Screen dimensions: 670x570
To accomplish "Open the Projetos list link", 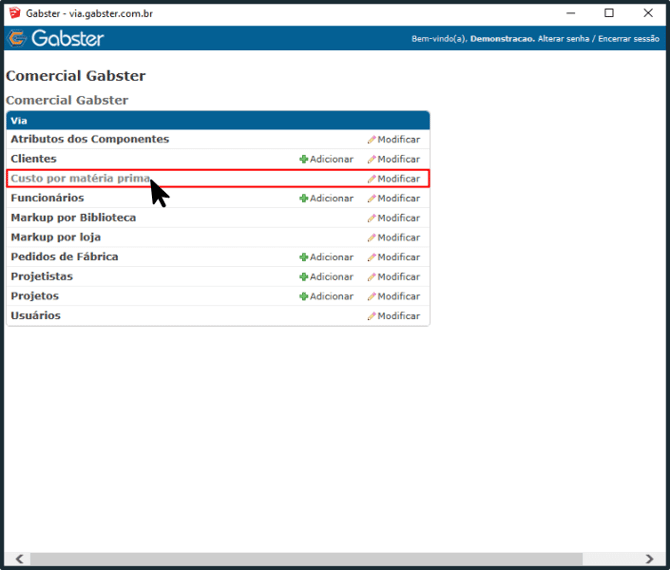I will pyautogui.click(x=35, y=296).
